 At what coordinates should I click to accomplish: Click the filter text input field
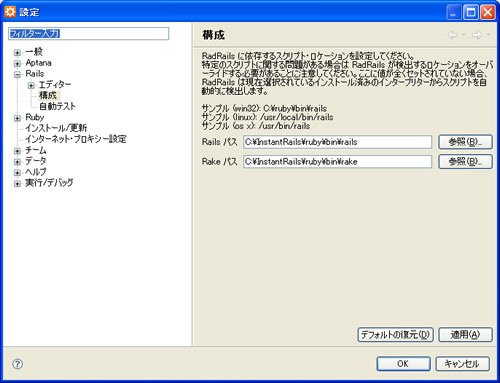point(89,33)
